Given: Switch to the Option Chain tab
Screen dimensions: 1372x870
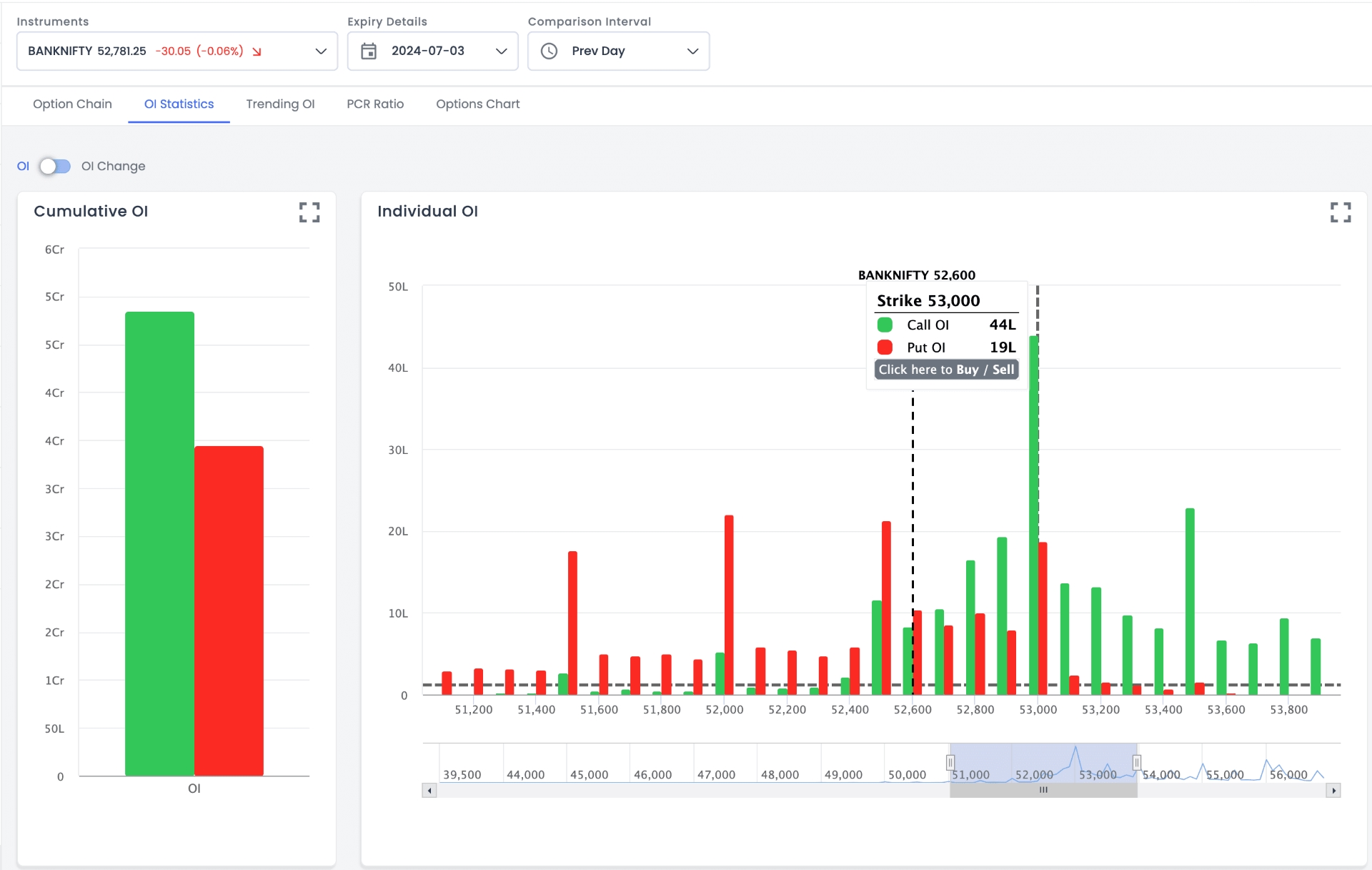Looking at the screenshot, I should pos(72,104).
